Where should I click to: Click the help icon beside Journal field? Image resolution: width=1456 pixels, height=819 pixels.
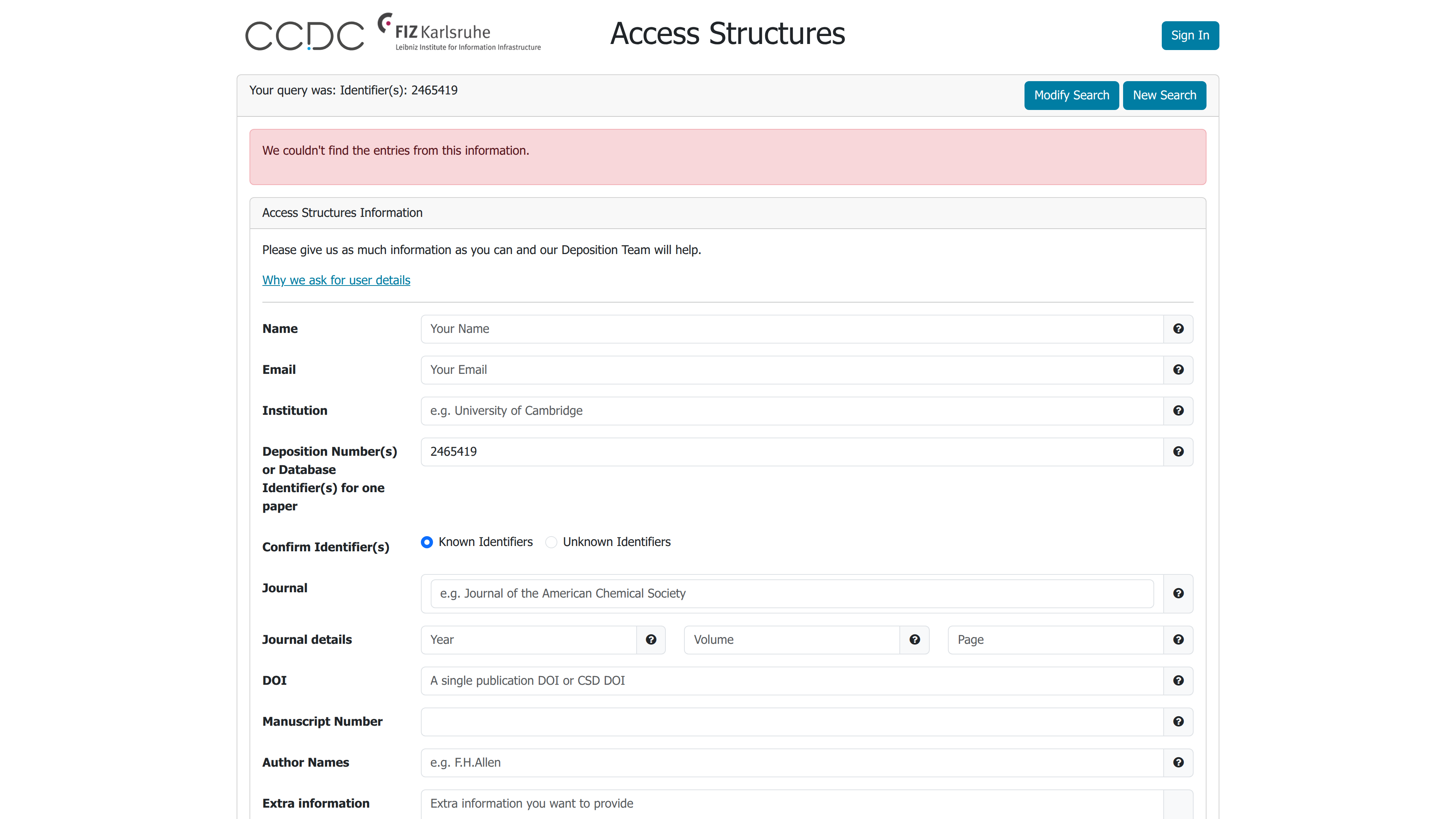(x=1178, y=593)
